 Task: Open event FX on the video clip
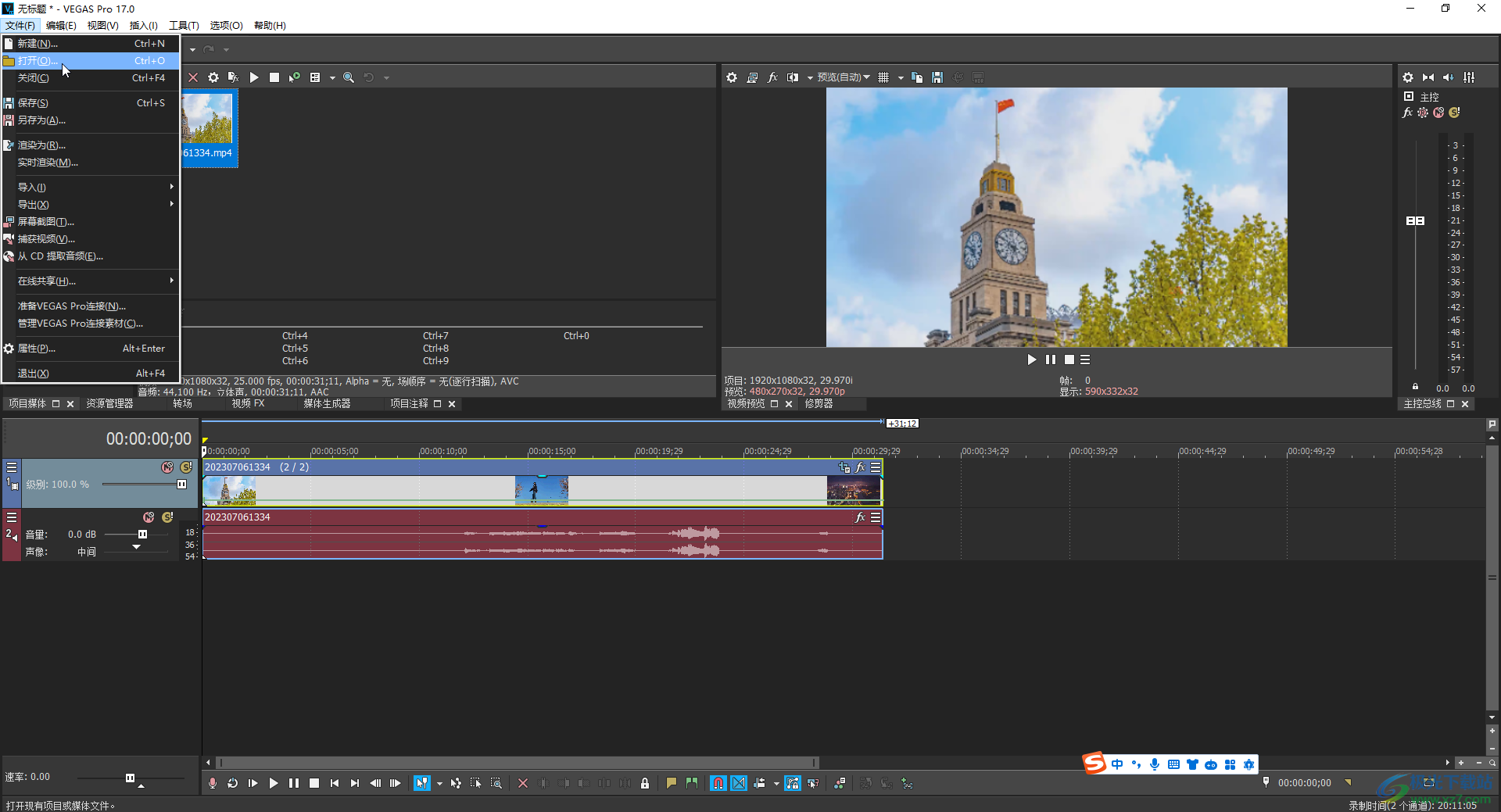(x=860, y=467)
